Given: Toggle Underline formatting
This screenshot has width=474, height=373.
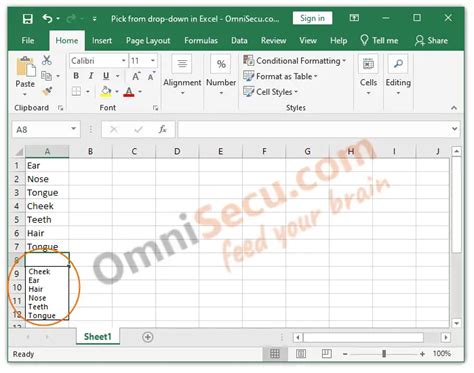Looking at the screenshot, I should pyautogui.click(x=106, y=76).
